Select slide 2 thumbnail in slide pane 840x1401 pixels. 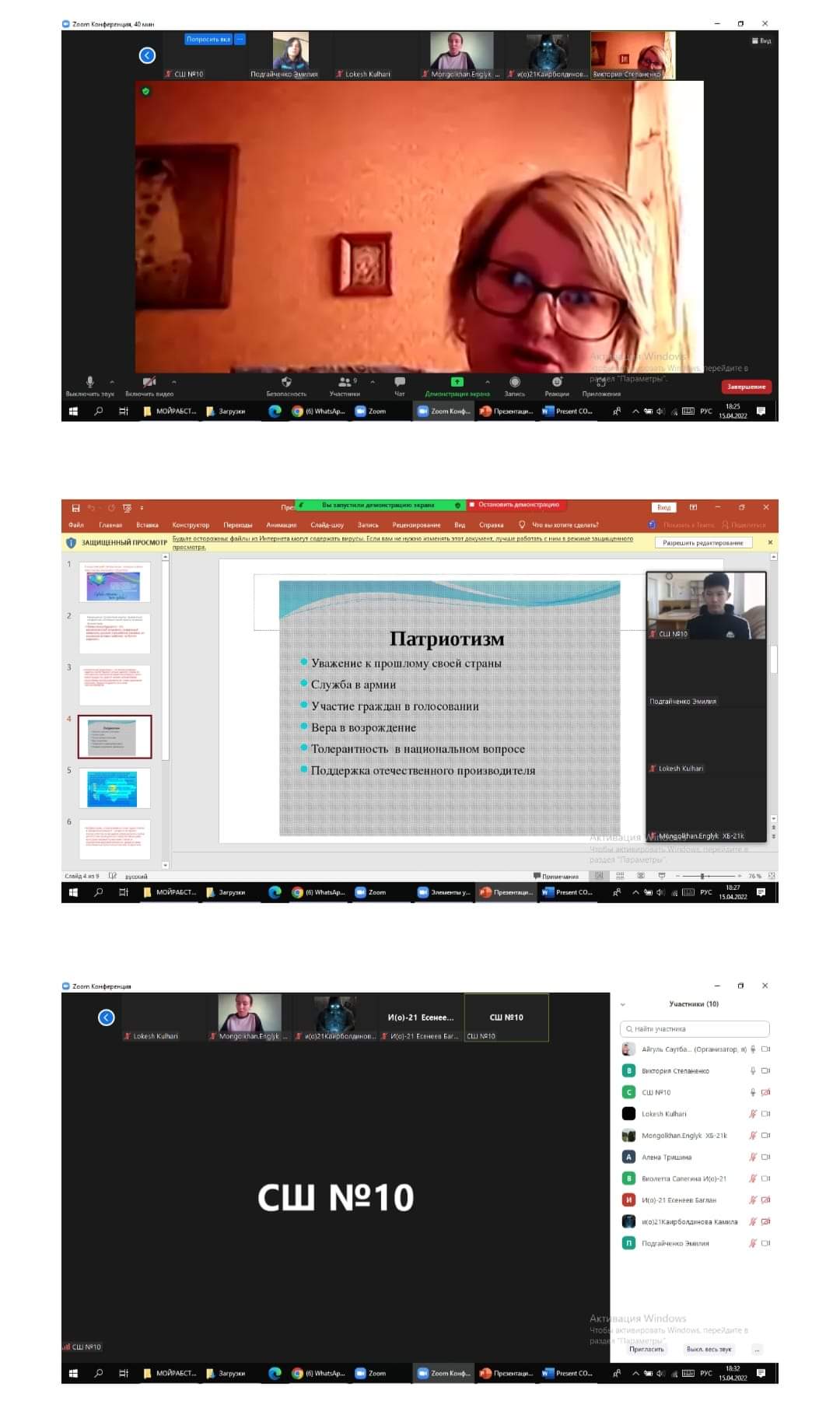(114, 633)
